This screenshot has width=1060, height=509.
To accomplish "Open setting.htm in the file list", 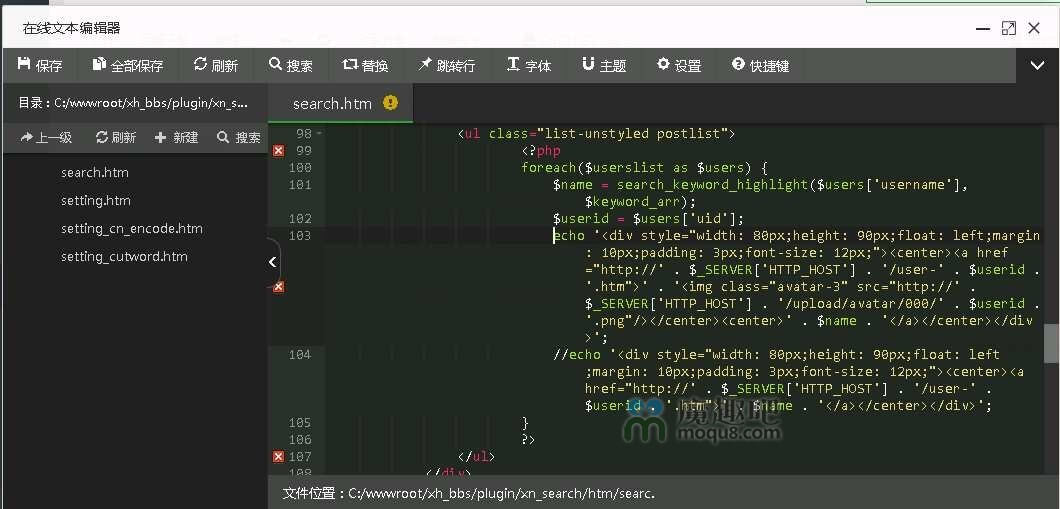I will (95, 201).
